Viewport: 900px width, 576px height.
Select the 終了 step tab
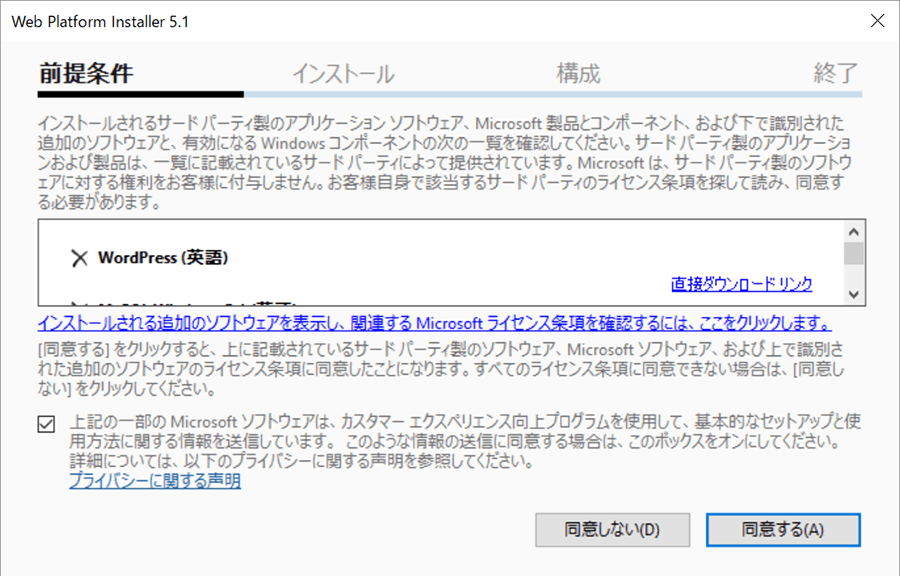(836, 73)
